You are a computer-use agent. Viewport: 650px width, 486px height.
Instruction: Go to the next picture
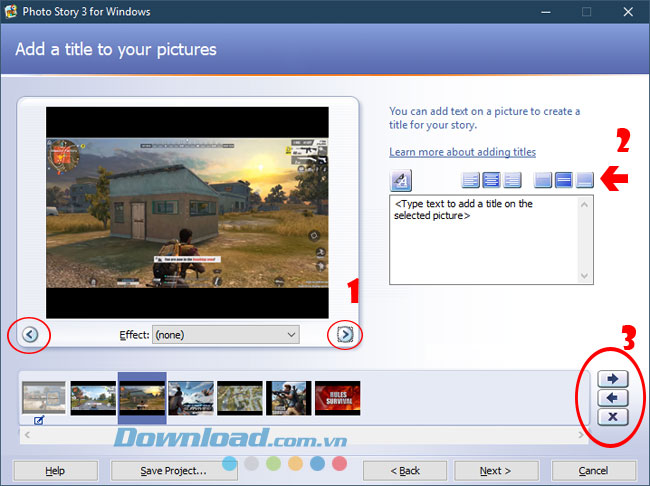(x=345, y=334)
